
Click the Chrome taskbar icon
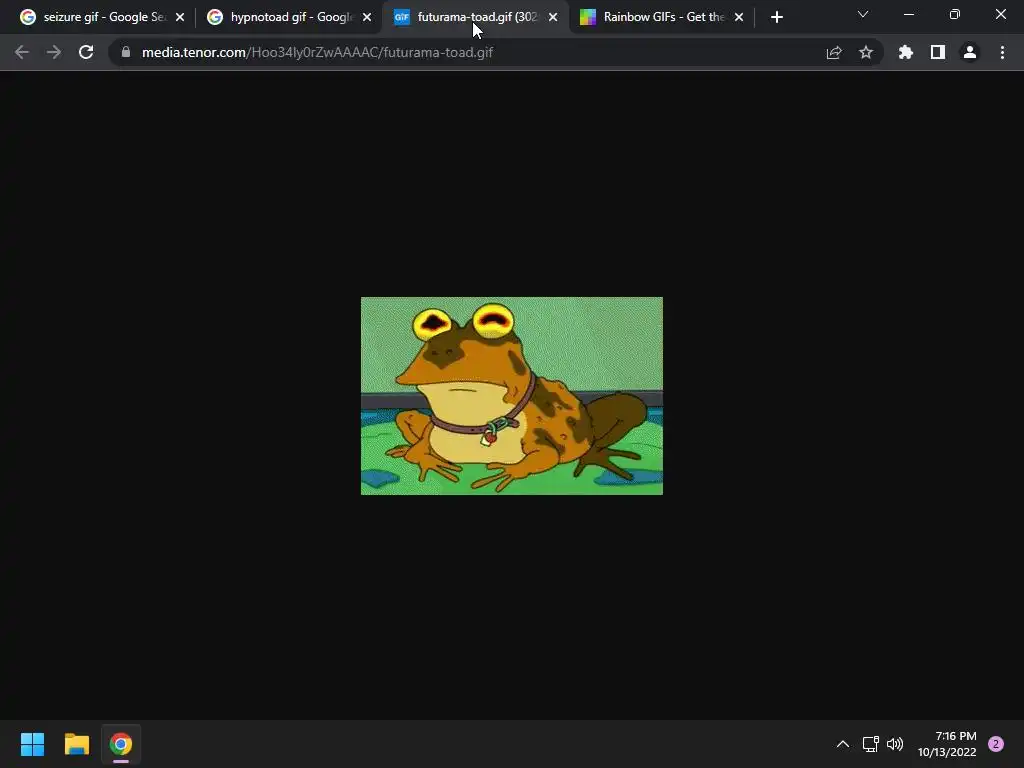pos(121,744)
